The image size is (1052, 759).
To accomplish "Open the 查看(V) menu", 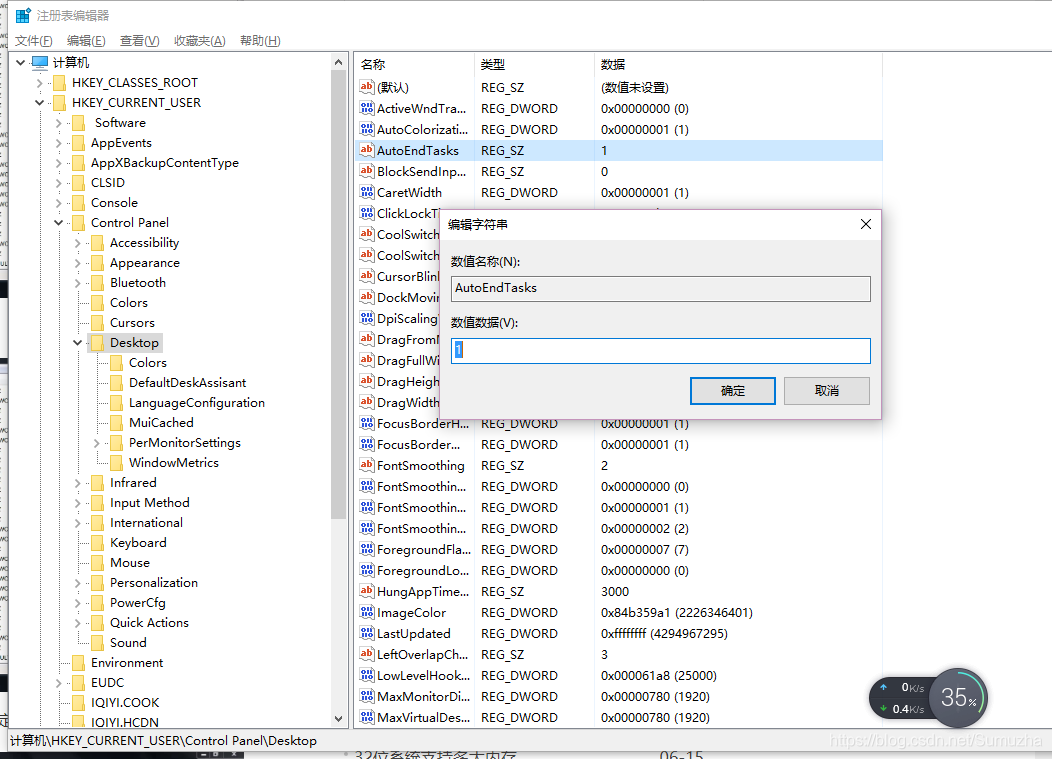I will [x=140, y=41].
